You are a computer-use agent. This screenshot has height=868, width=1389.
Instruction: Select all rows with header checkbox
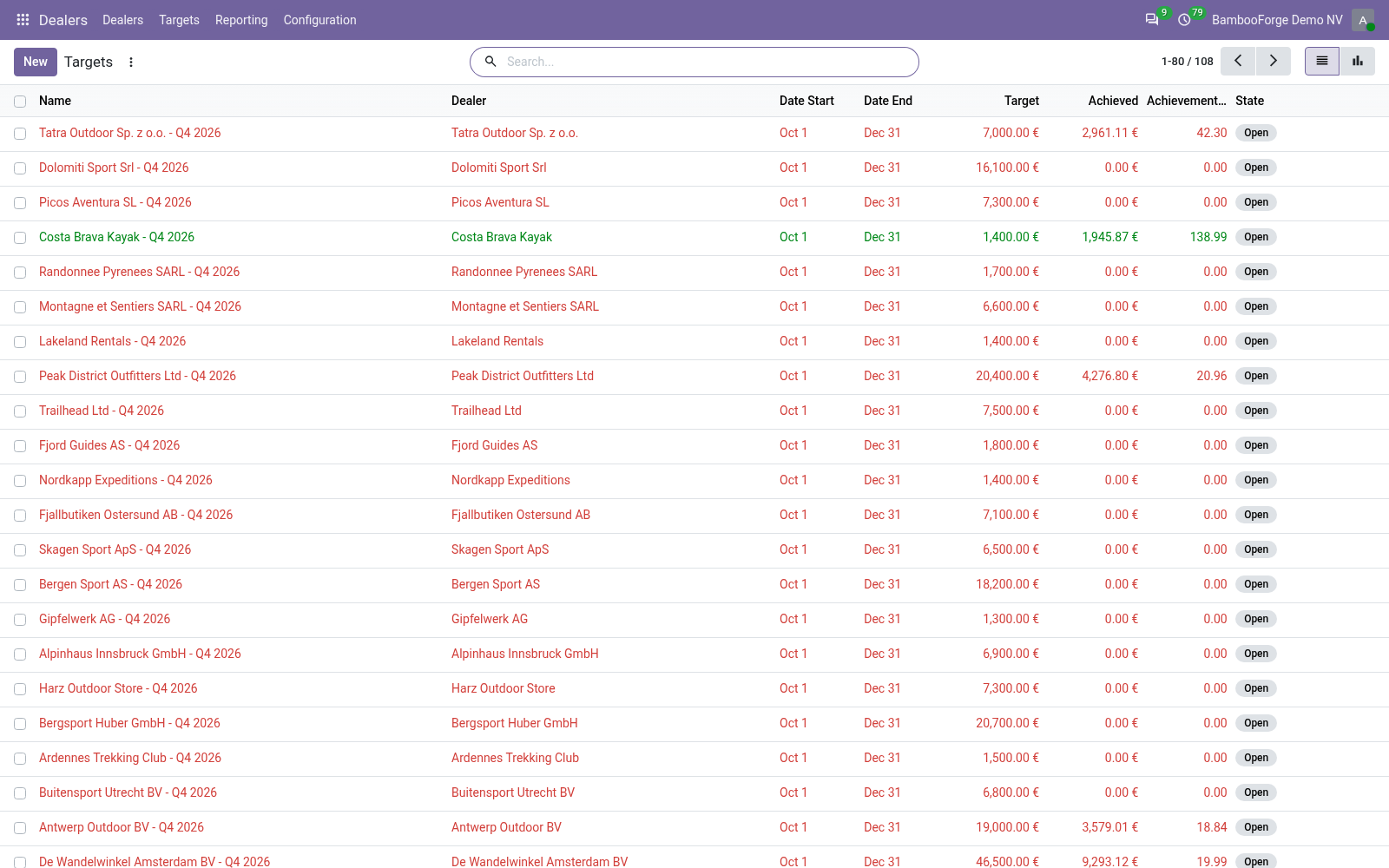pyautogui.click(x=20, y=102)
